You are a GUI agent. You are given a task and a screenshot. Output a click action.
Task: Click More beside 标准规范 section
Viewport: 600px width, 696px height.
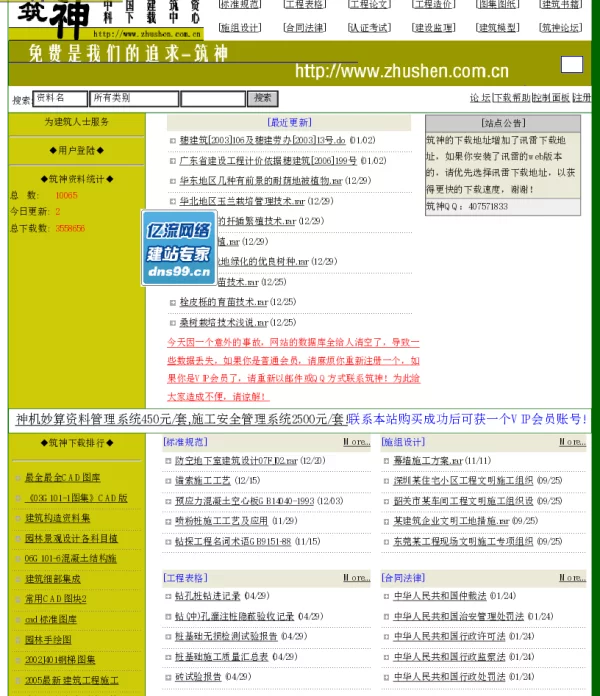[357, 442]
